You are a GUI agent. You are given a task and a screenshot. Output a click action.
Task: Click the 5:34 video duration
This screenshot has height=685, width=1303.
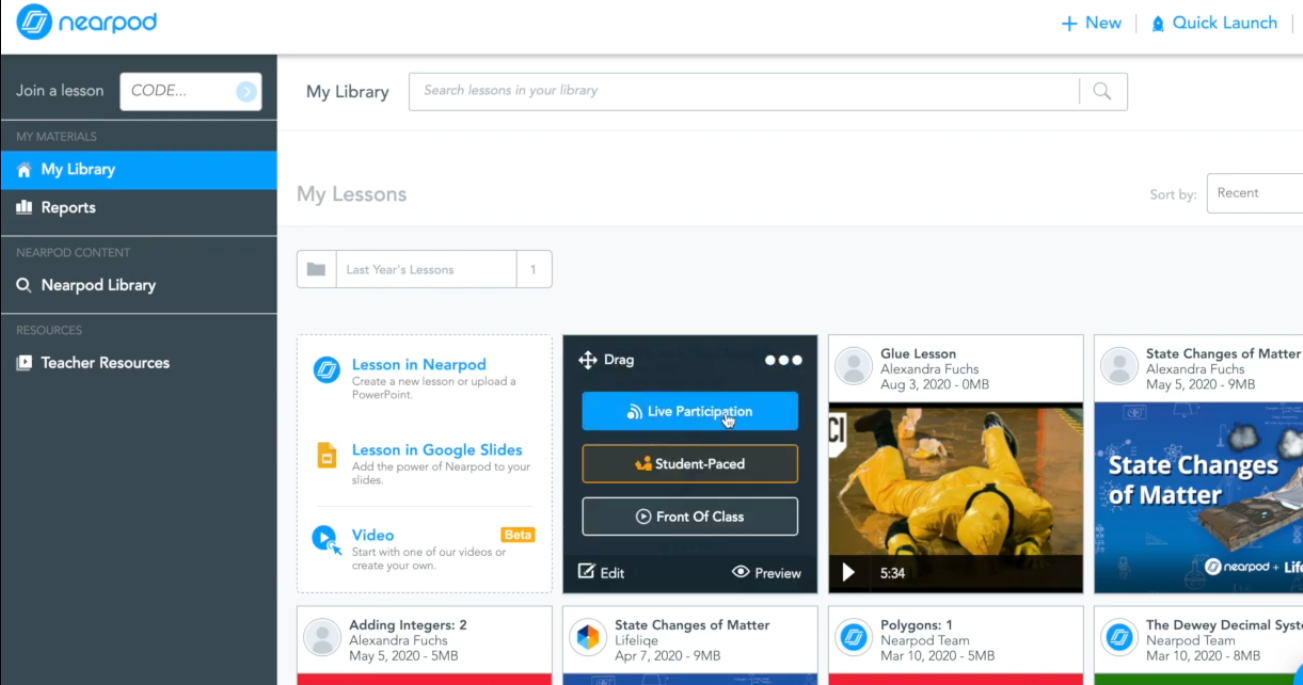(x=892, y=573)
